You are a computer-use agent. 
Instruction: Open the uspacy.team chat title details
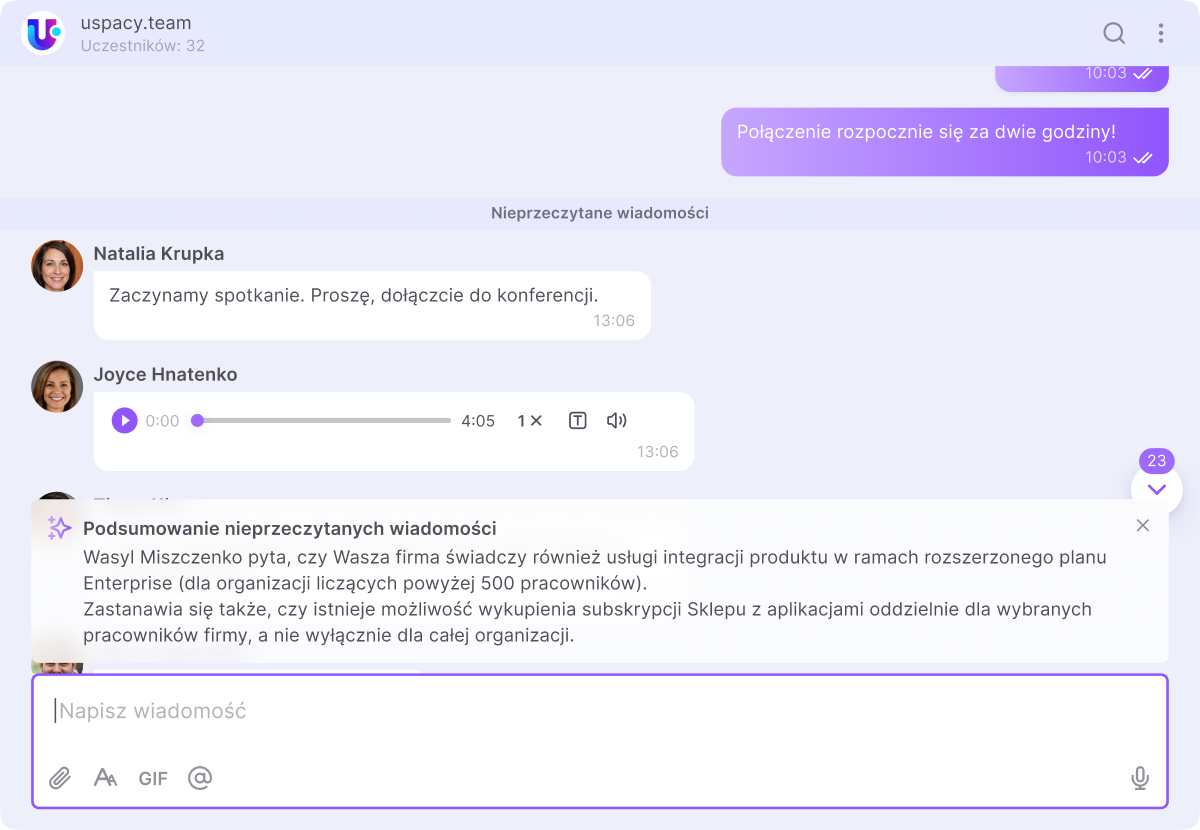click(x=136, y=23)
